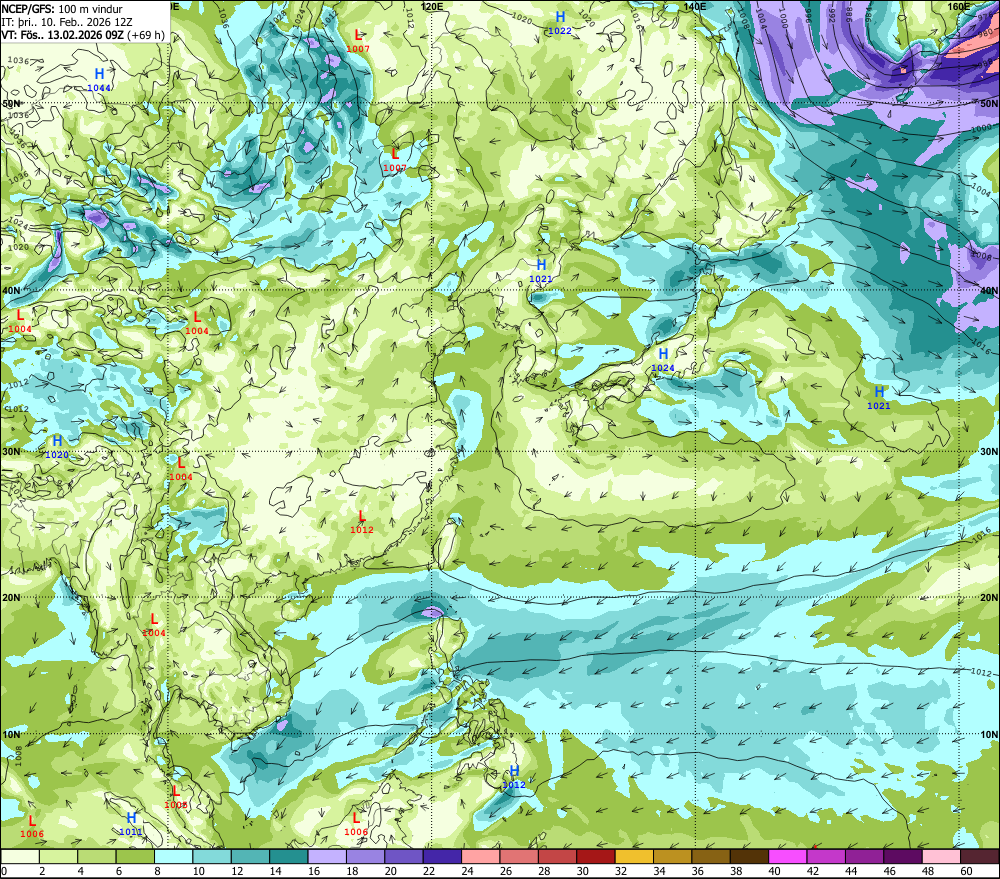The height and width of the screenshot is (879, 1000).
Task: Click the 0–2 pale cream legend swatch
Action: tap(20, 857)
